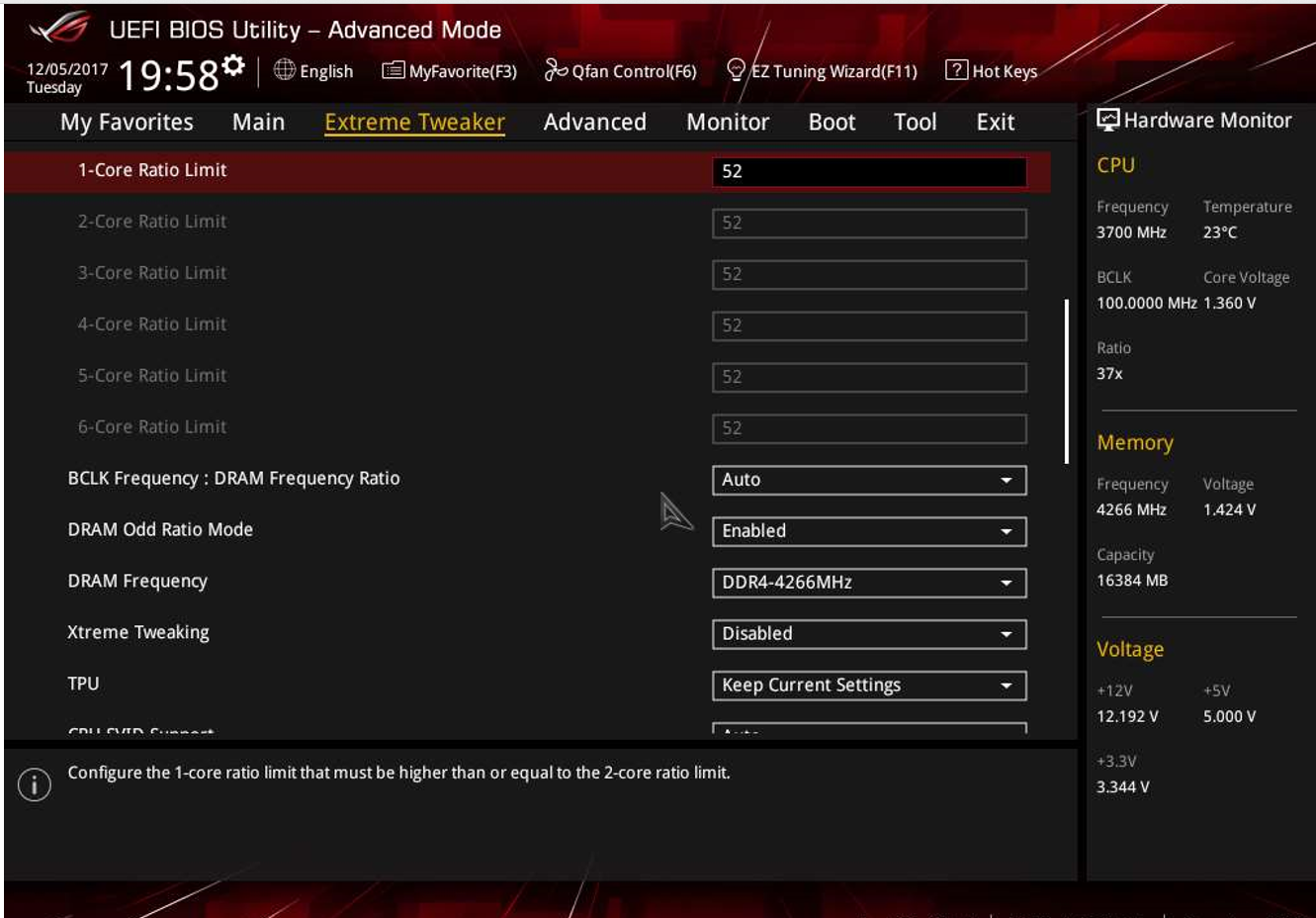
Task: Click the 3-Core Ratio Limit value field
Action: pos(869,274)
